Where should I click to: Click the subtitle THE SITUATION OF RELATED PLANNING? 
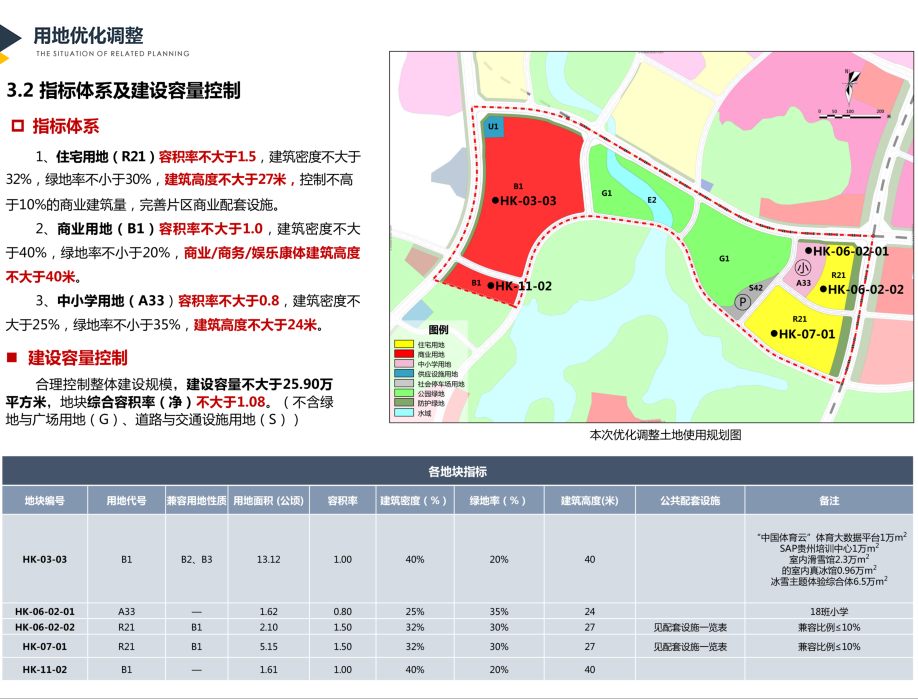pyautogui.click(x=113, y=53)
